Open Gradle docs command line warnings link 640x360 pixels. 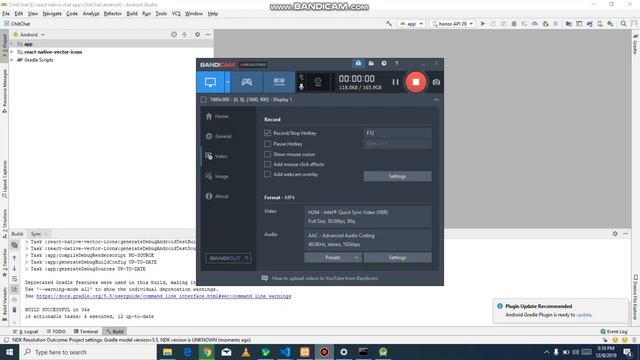pos(164,296)
